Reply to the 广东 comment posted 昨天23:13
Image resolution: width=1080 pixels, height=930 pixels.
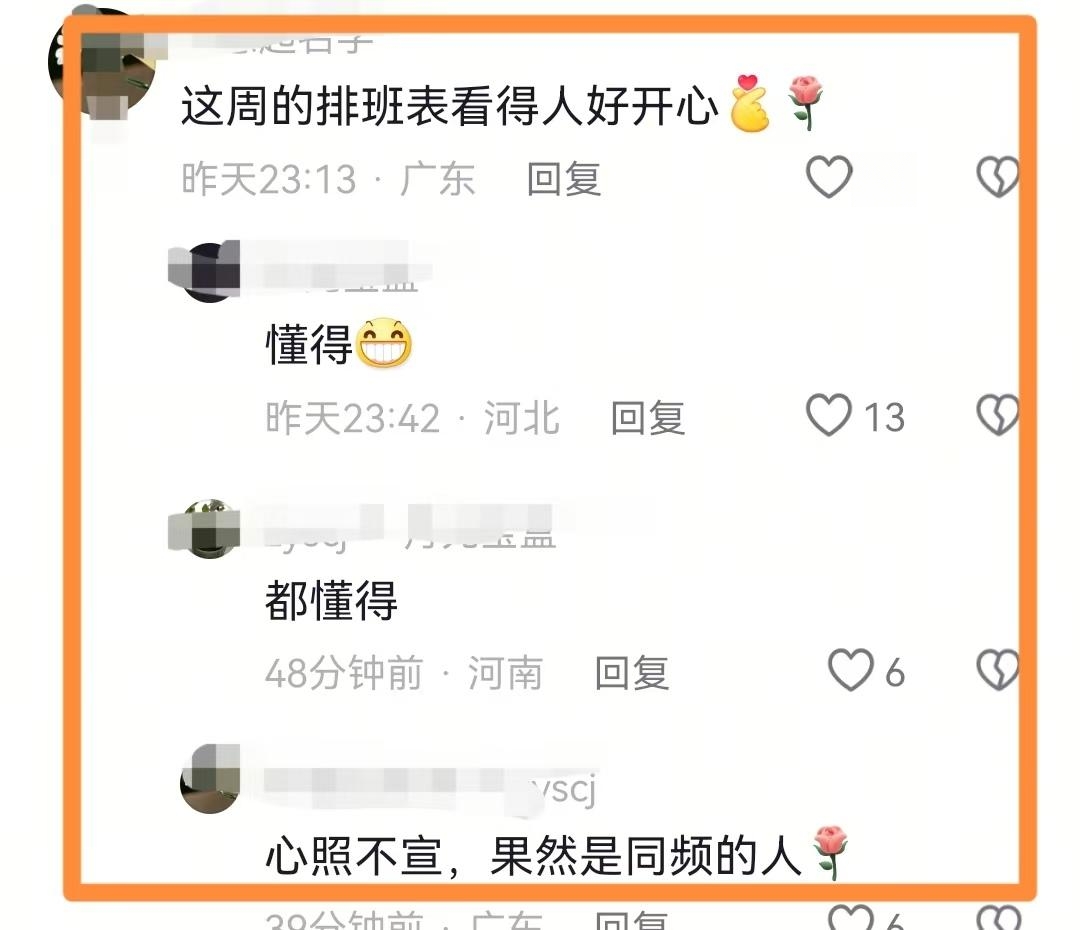[x=563, y=179]
